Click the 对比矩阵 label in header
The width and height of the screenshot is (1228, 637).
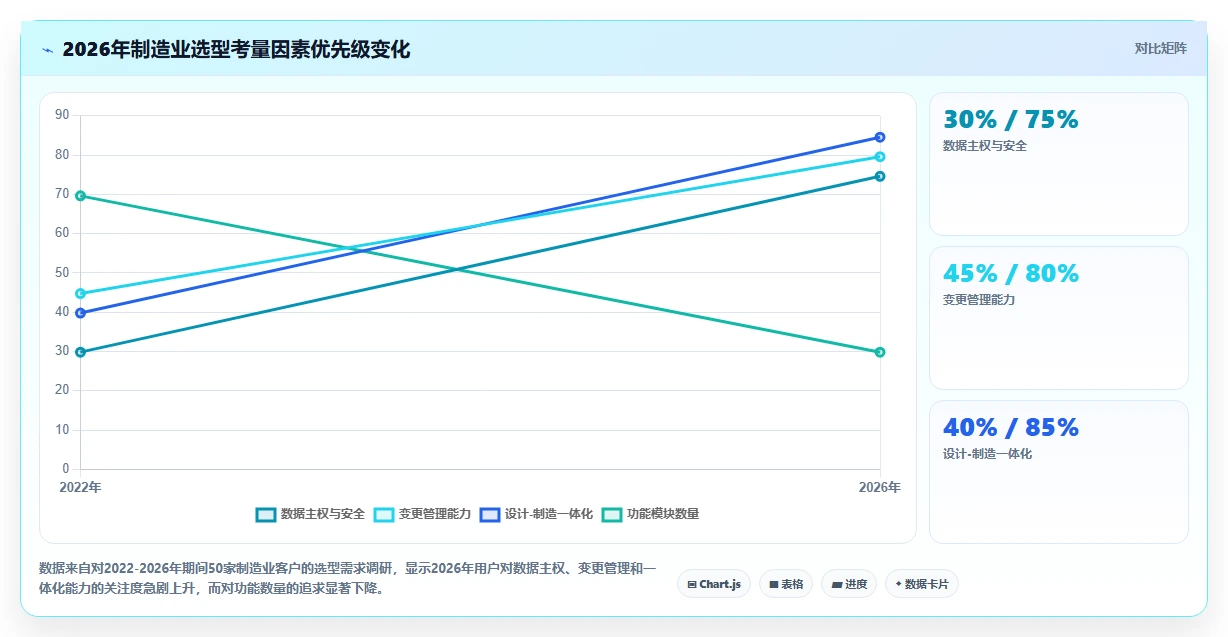(x=1160, y=48)
